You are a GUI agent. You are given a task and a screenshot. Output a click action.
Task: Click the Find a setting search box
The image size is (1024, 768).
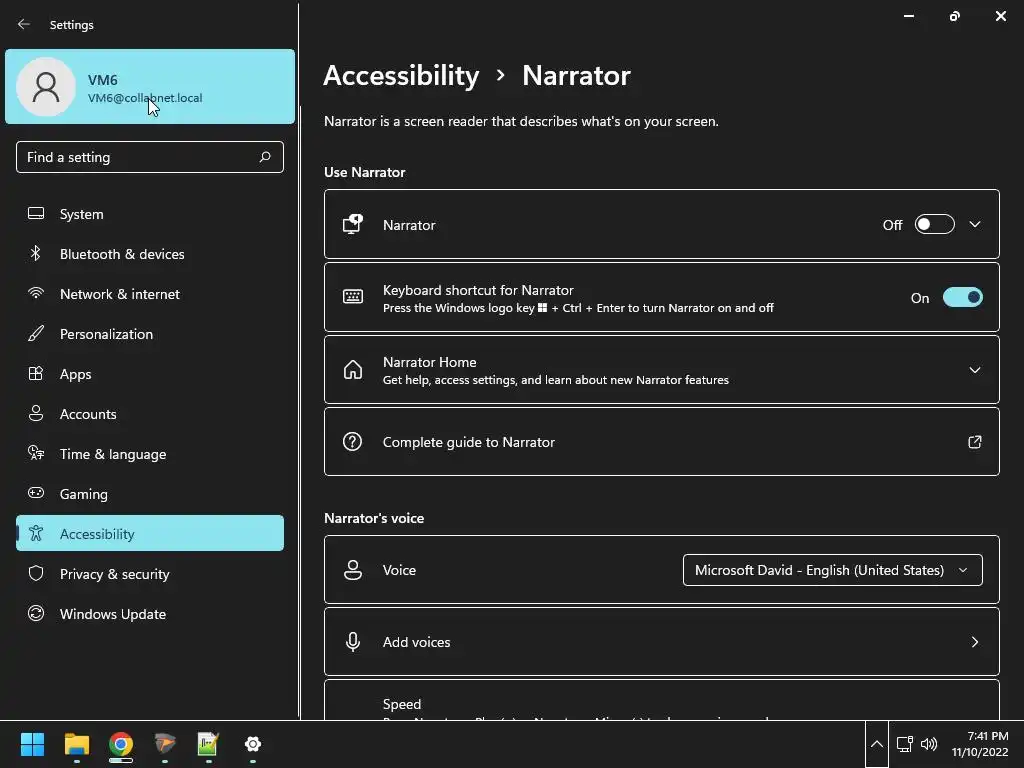(x=150, y=157)
